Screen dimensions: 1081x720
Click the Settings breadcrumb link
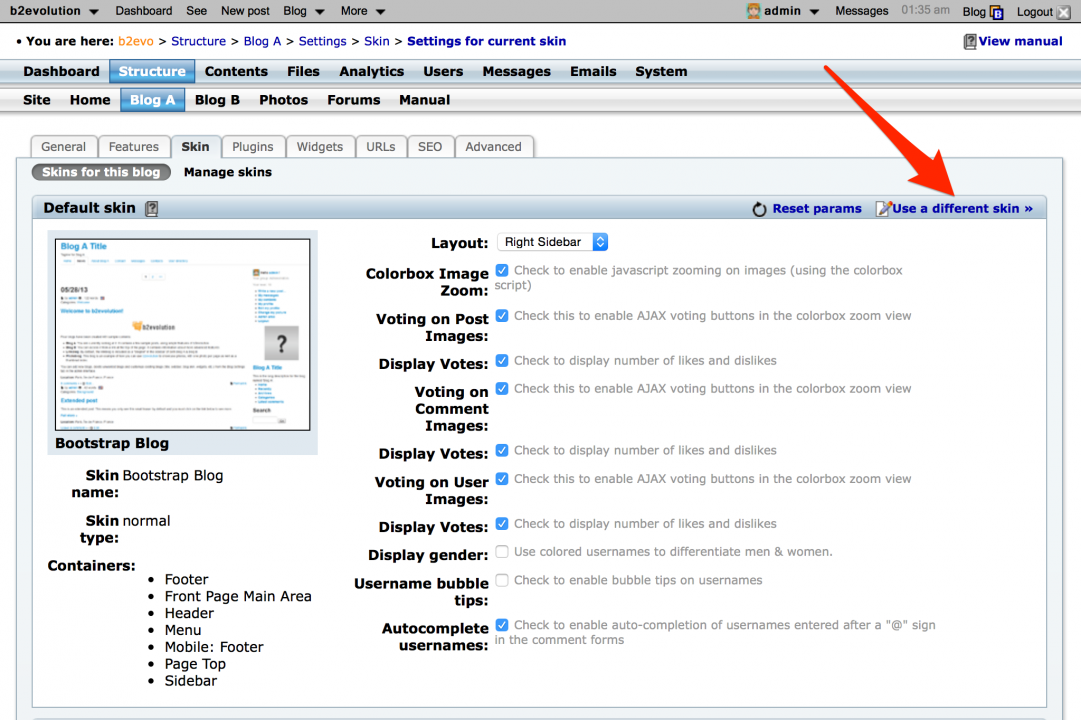[323, 41]
